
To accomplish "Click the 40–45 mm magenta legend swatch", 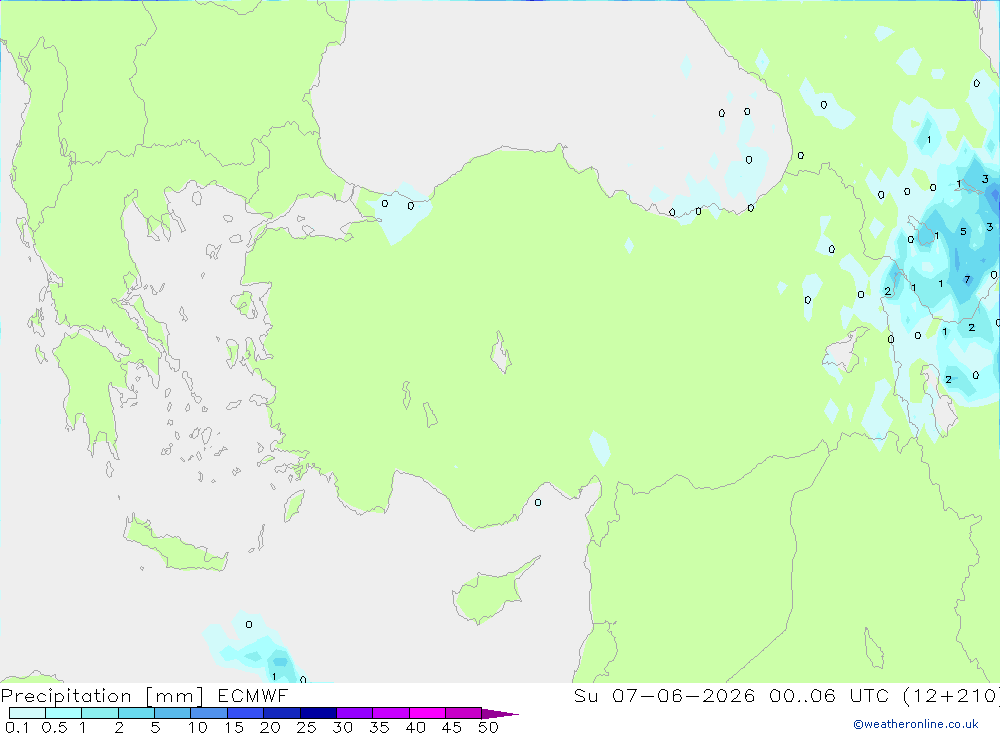I will [x=427, y=713].
